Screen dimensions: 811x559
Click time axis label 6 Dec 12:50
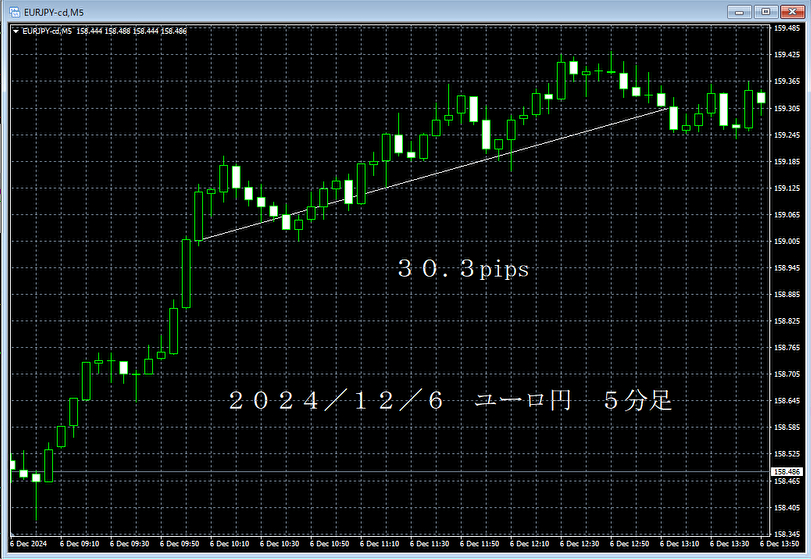click(629, 543)
